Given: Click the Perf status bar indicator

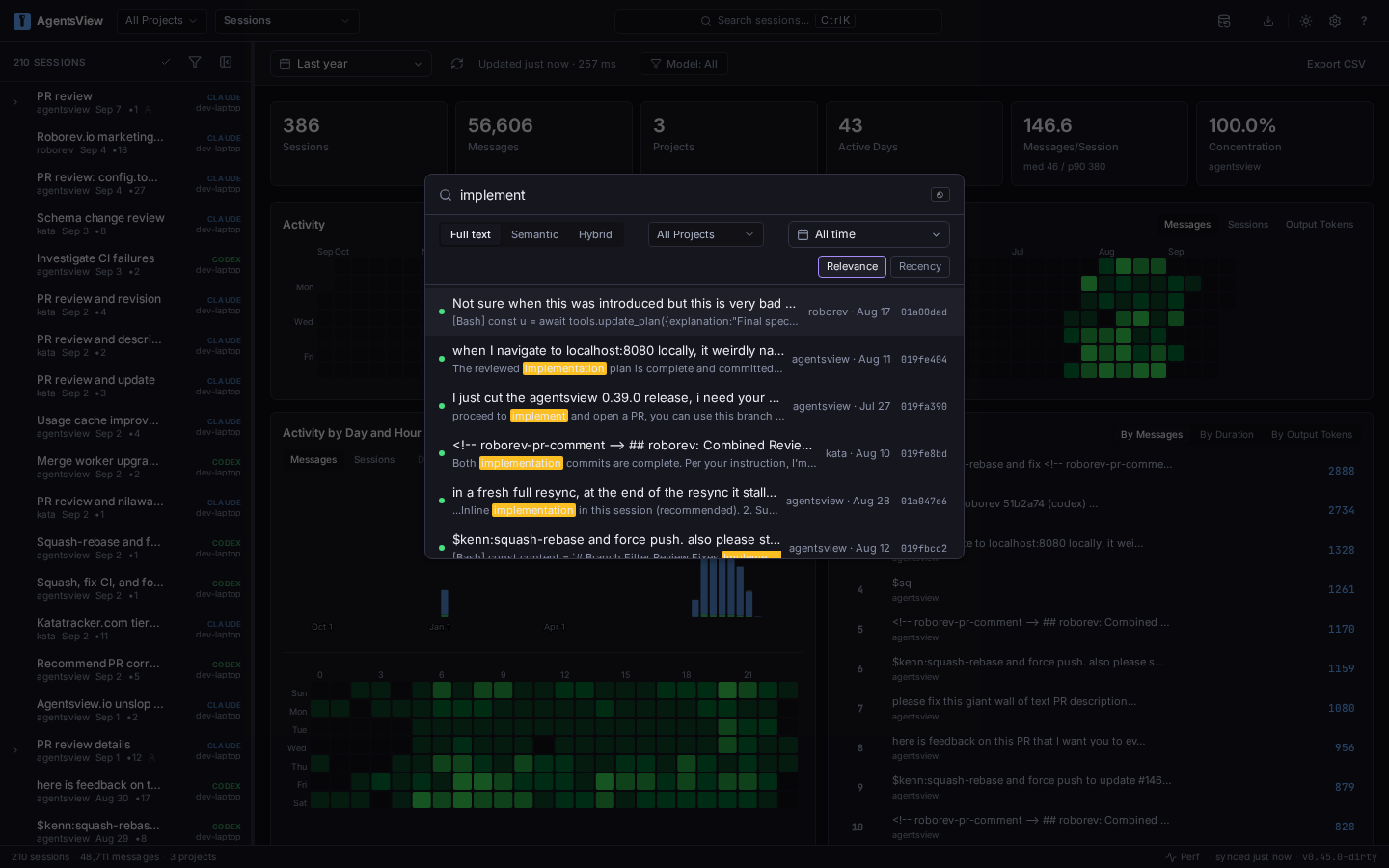Looking at the screenshot, I should click(x=1183, y=856).
